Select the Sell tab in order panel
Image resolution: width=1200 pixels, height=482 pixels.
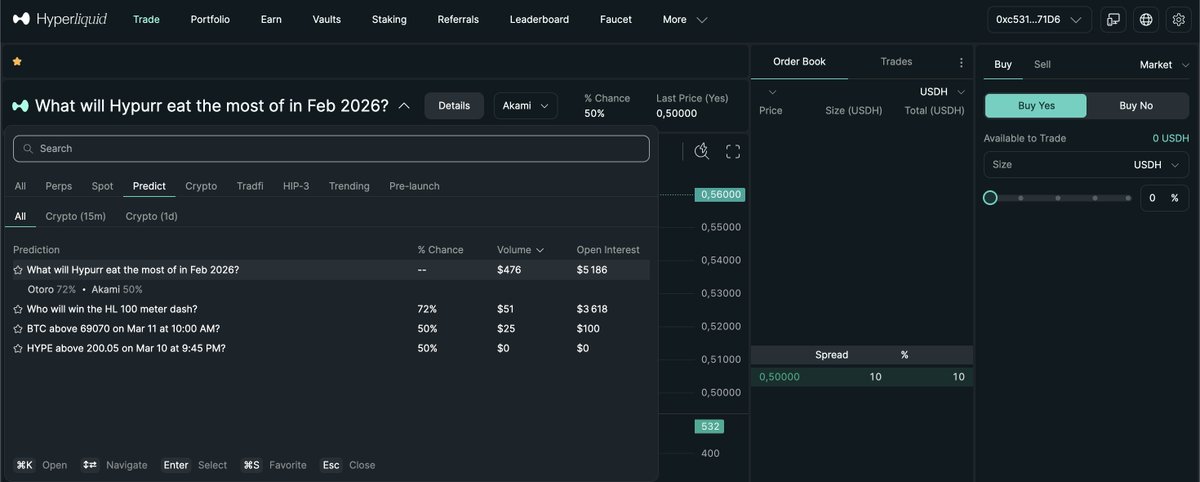click(x=1042, y=64)
